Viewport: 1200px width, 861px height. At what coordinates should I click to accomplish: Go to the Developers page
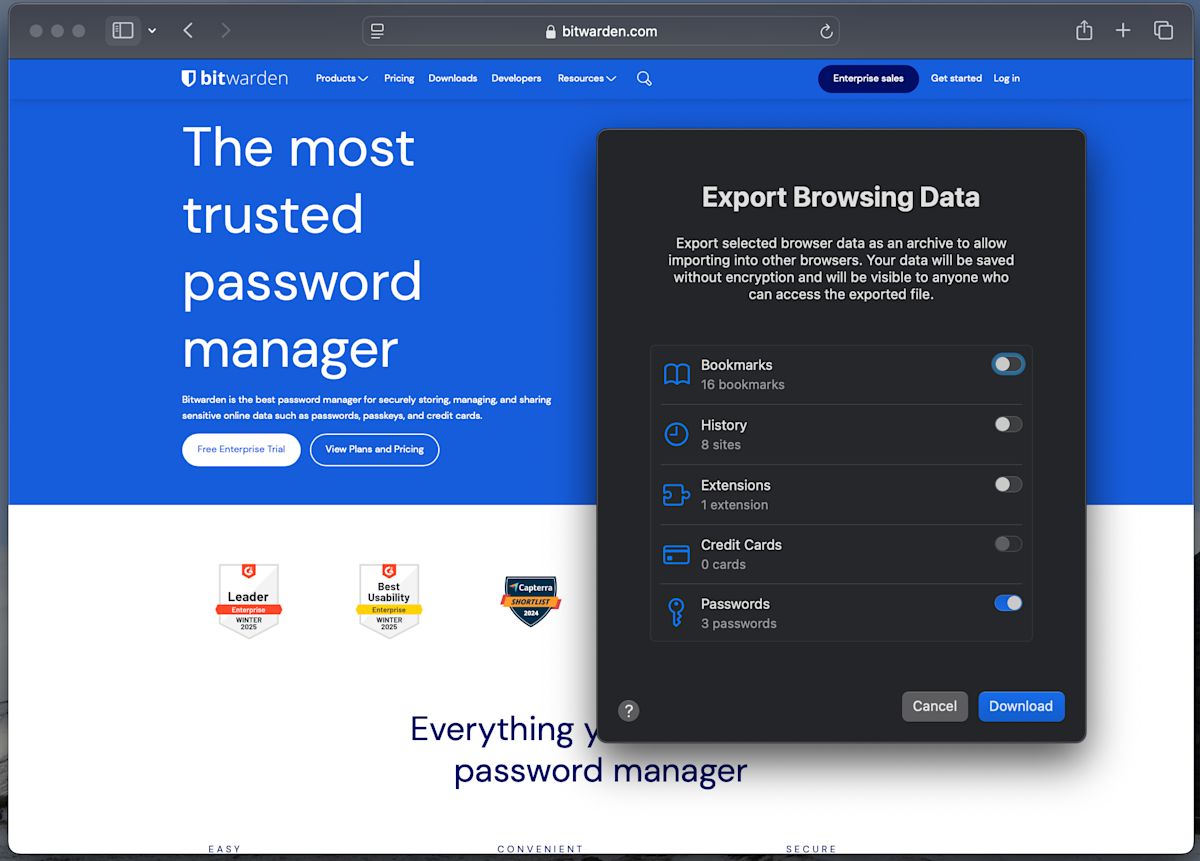coord(516,78)
